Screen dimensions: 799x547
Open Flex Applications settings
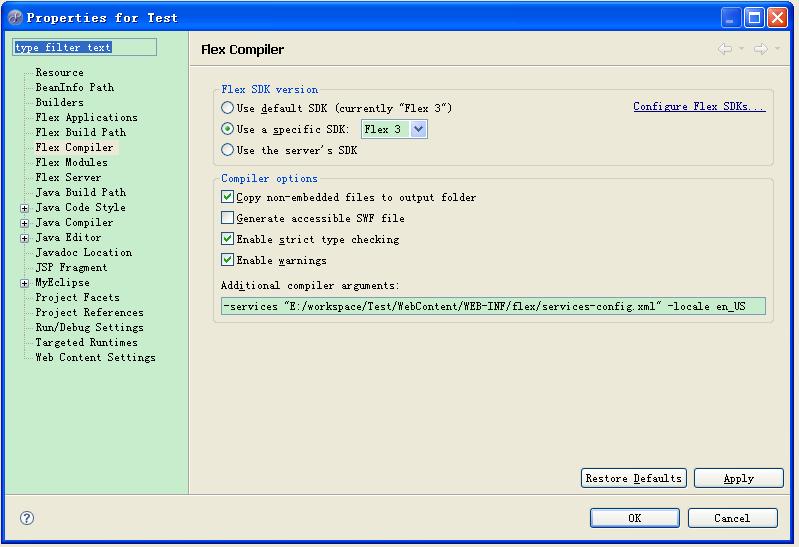(87, 117)
